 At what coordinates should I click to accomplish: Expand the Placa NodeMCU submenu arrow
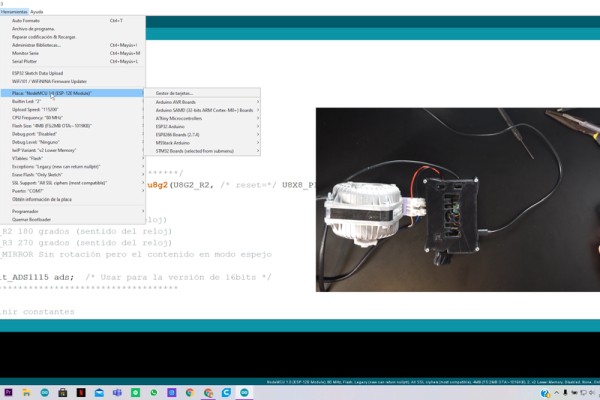[x=143, y=93]
